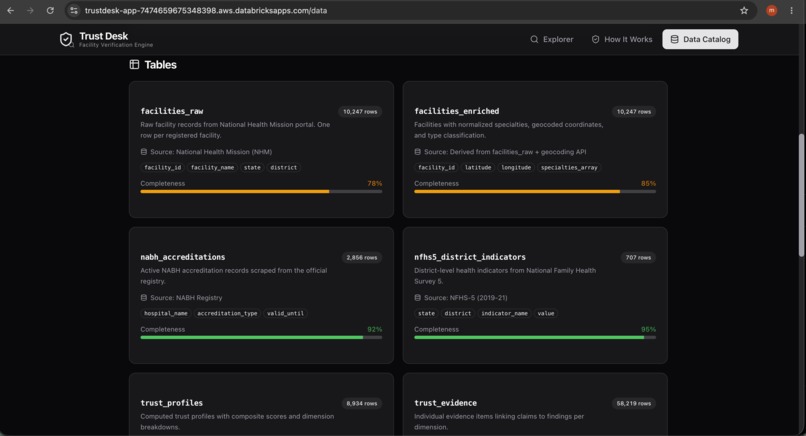Click the longitude column tag
Image resolution: width=806 pixels, height=436 pixels.
point(516,168)
